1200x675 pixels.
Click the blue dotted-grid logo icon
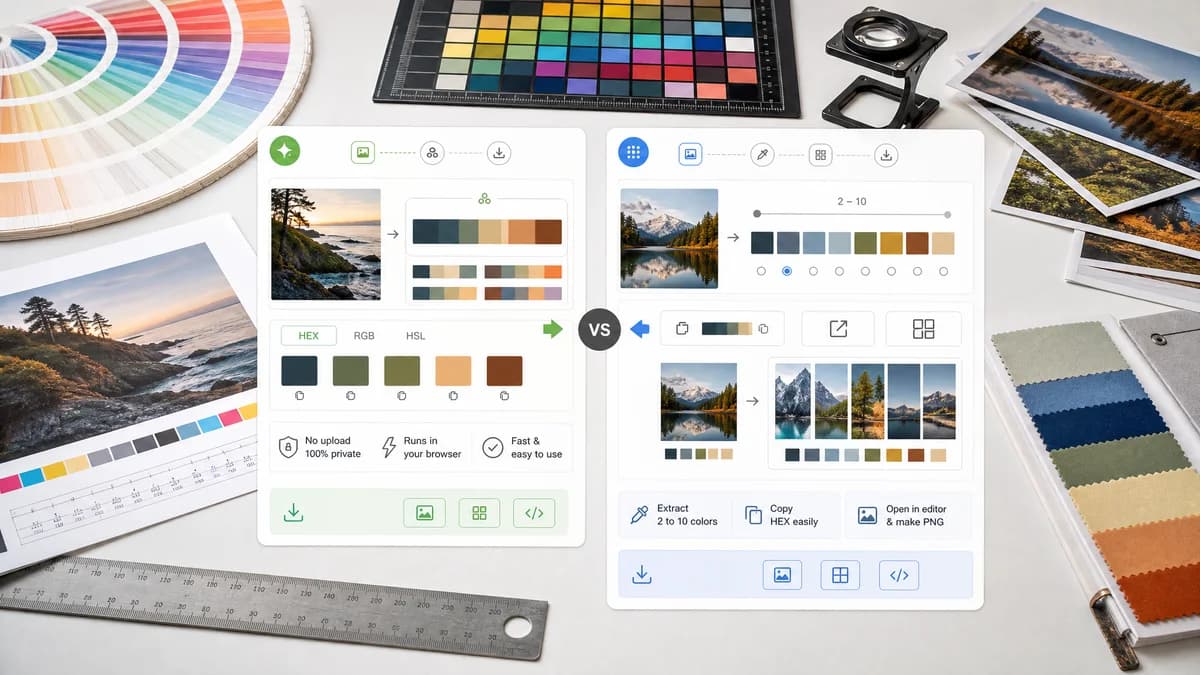pos(633,152)
